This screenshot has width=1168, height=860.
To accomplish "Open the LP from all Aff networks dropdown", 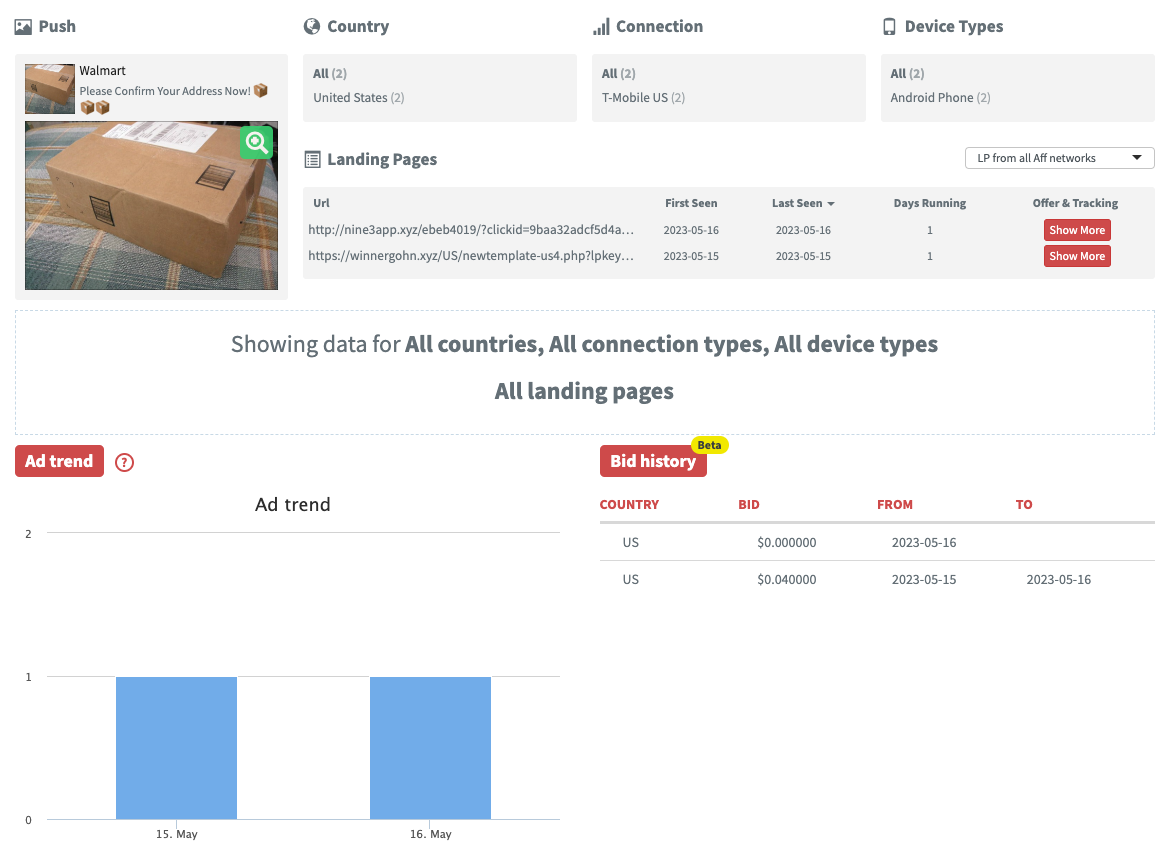I will 1059,158.
